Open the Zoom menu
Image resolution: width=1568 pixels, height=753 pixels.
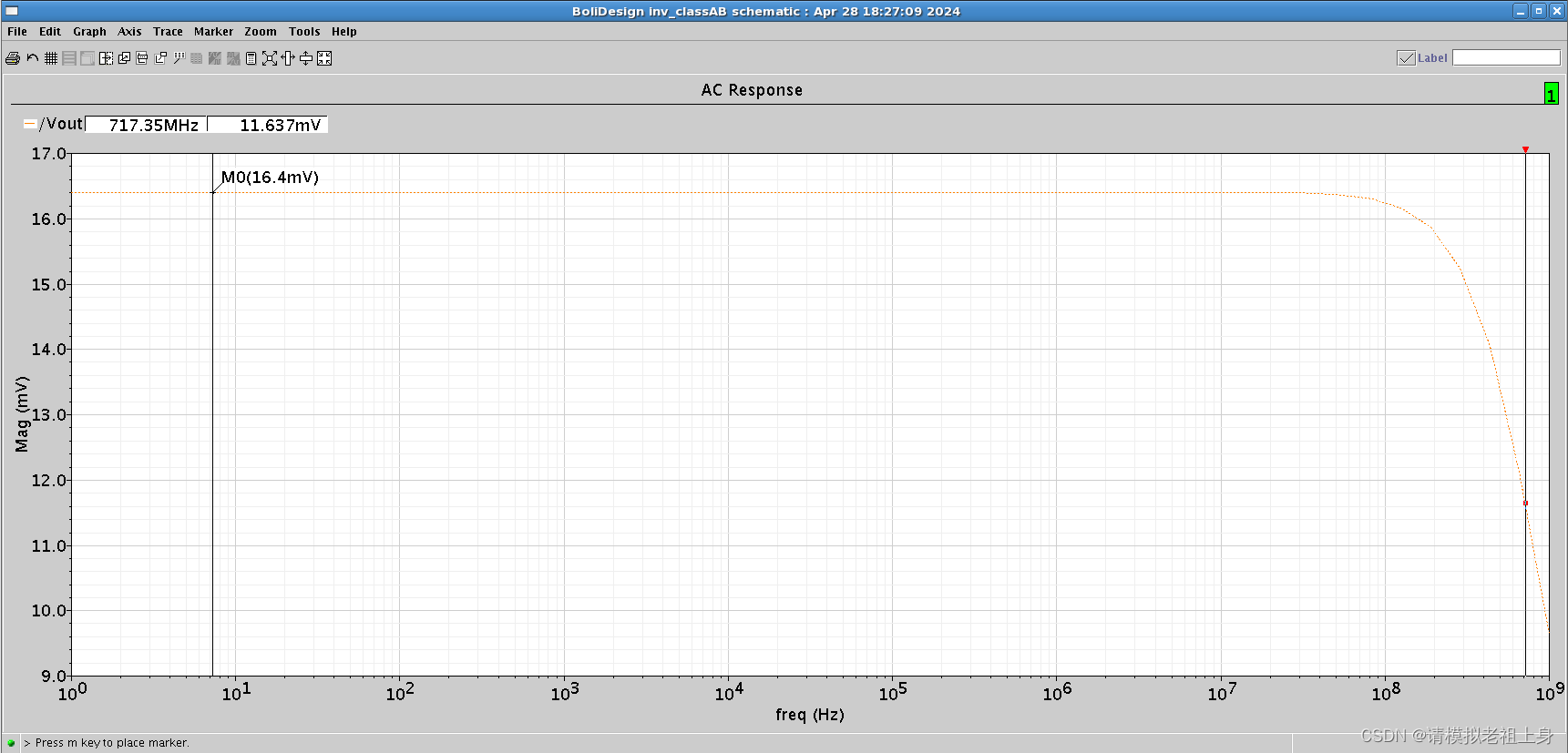coord(261,32)
